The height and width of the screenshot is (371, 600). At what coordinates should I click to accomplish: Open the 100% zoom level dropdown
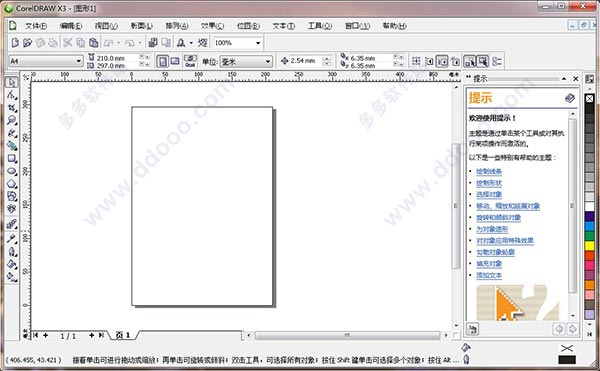[258, 42]
